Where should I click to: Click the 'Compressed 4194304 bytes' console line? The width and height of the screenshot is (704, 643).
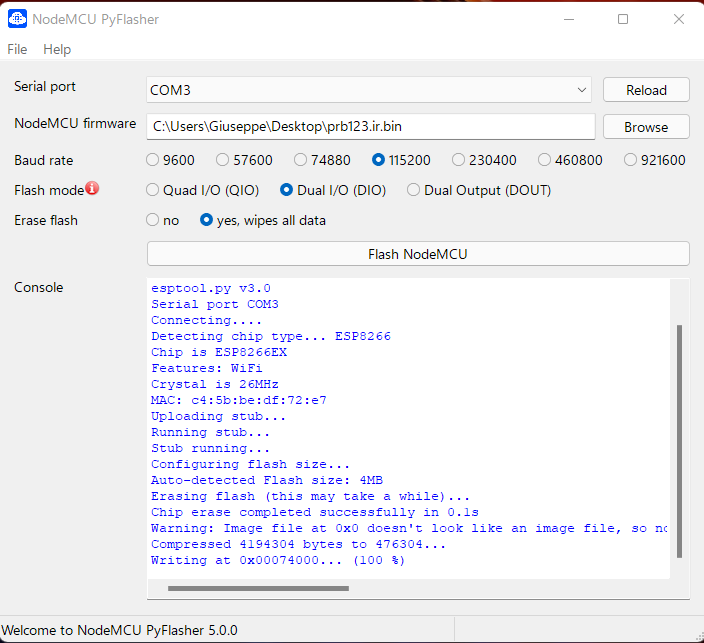click(299, 545)
